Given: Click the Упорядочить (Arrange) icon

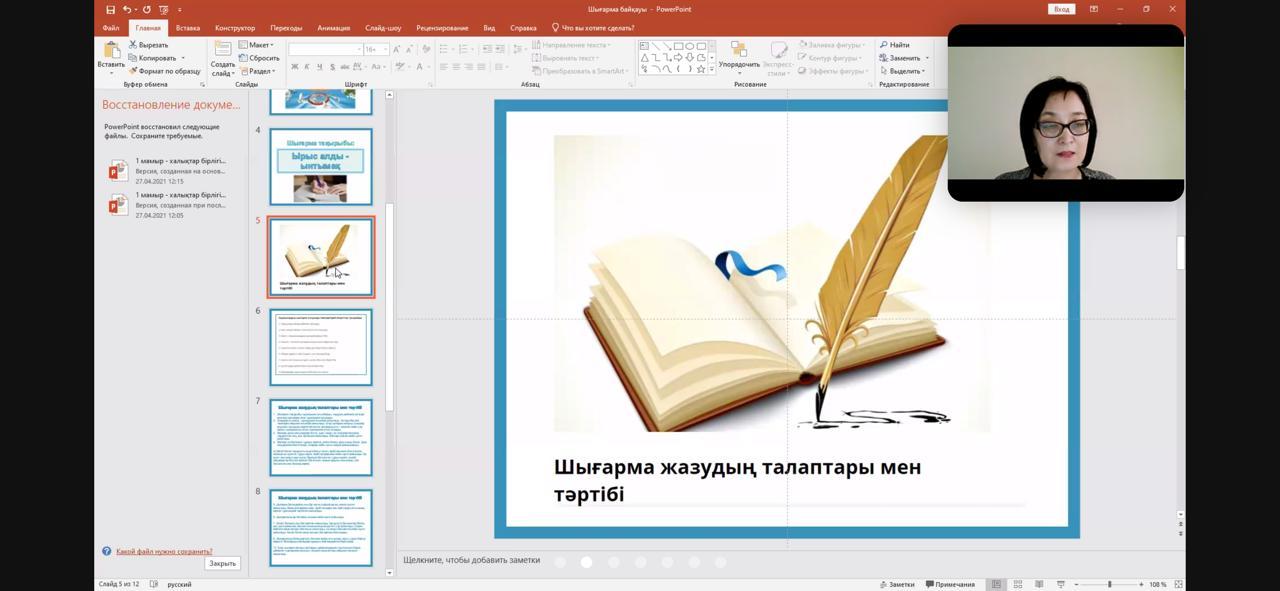Looking at the screenshot, I should [739, 50].
